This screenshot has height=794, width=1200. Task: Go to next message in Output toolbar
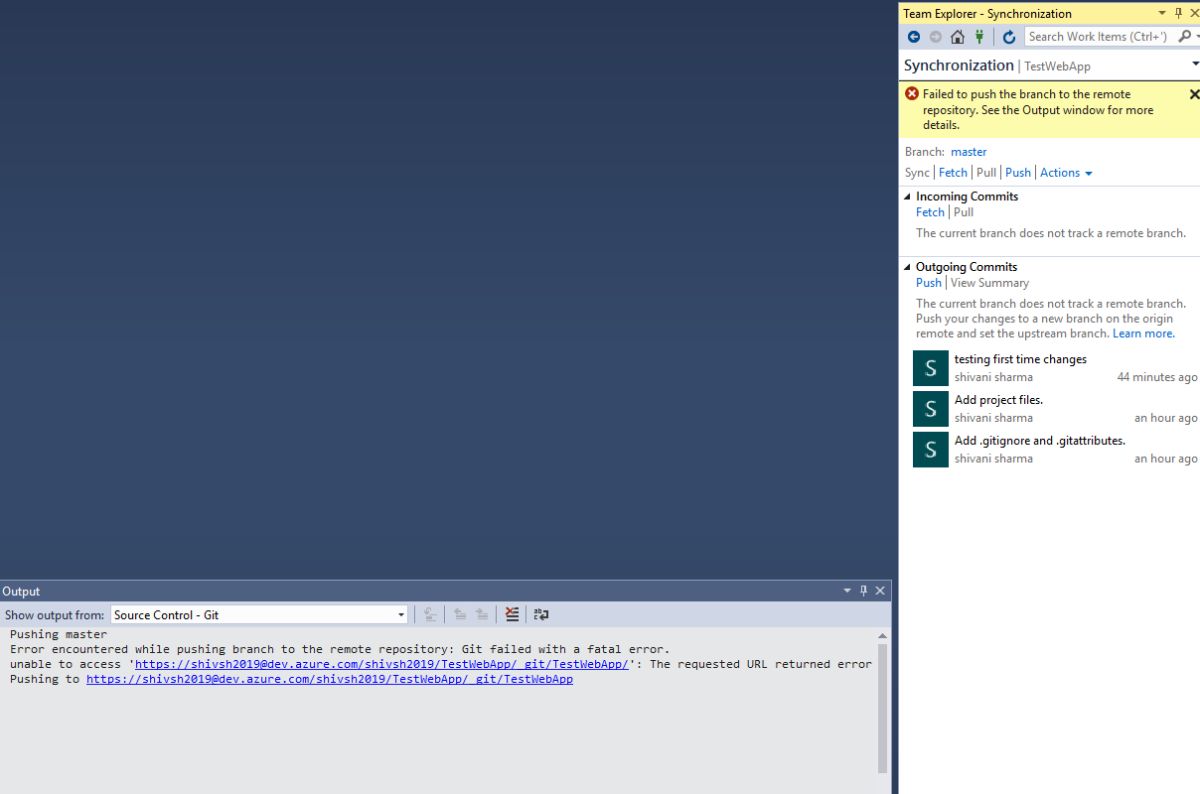481,615
